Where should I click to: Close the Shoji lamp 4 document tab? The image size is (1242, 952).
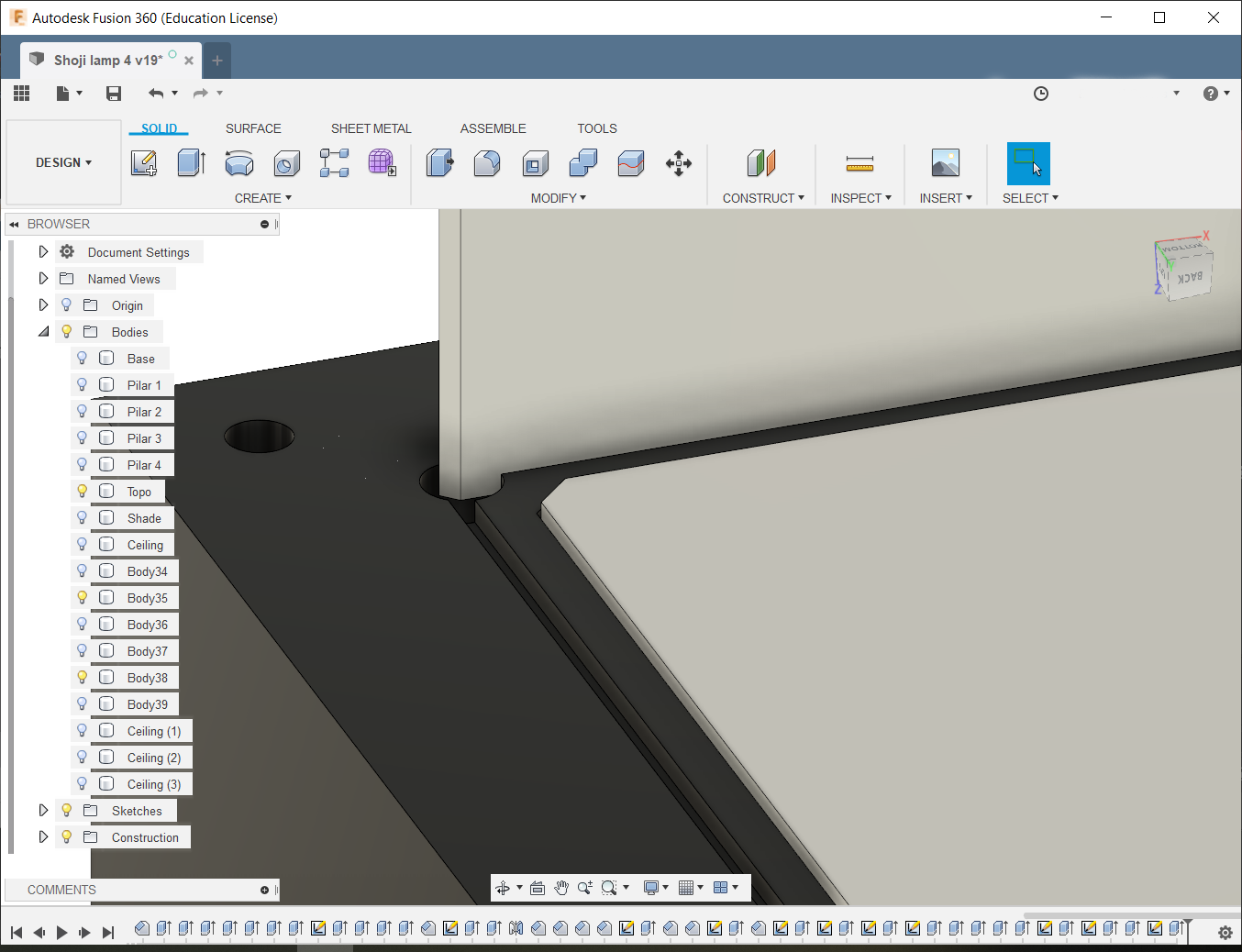point(189,61)
